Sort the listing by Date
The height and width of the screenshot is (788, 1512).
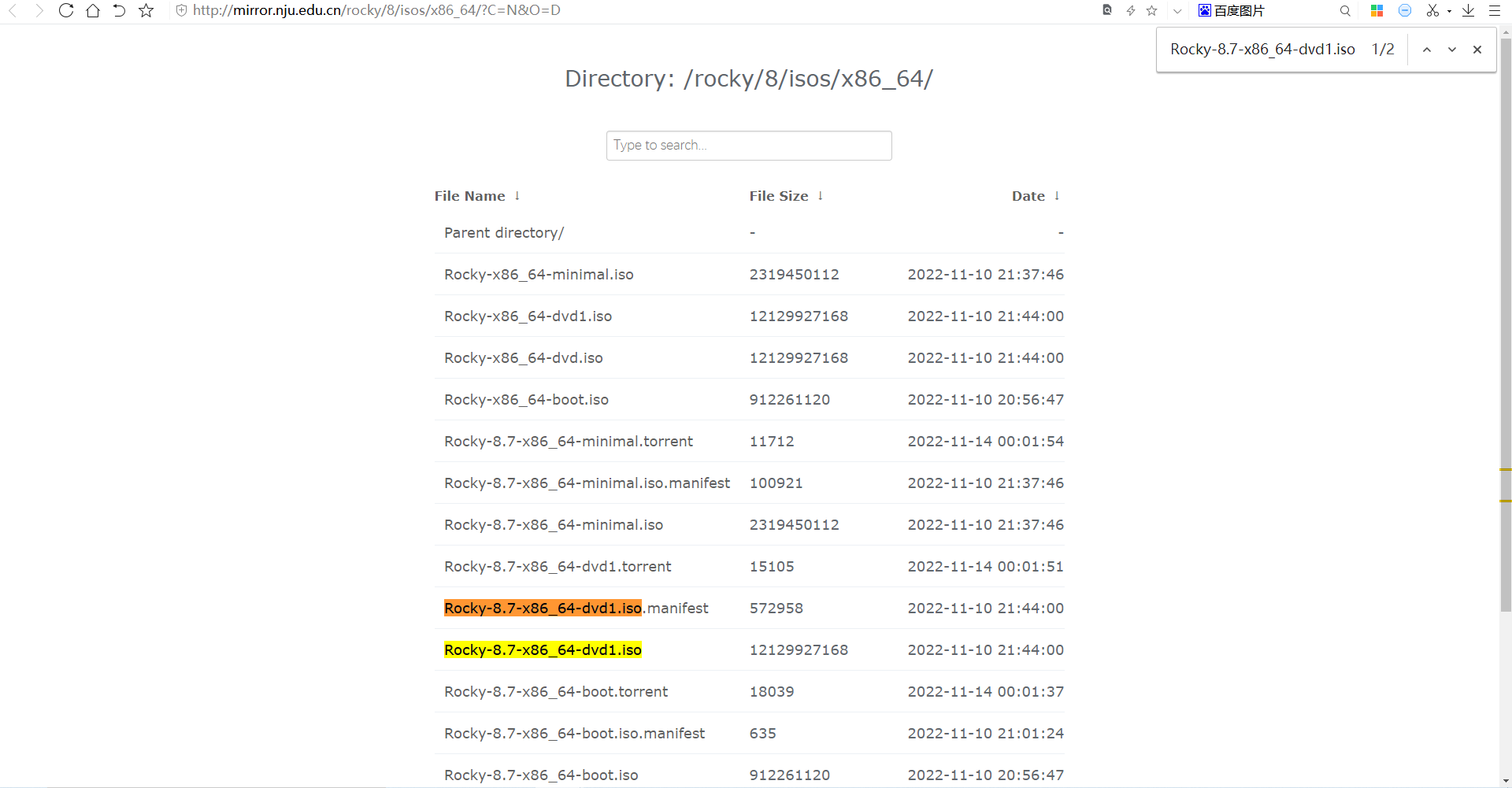pyautogui.click(x=1036, y=196)
